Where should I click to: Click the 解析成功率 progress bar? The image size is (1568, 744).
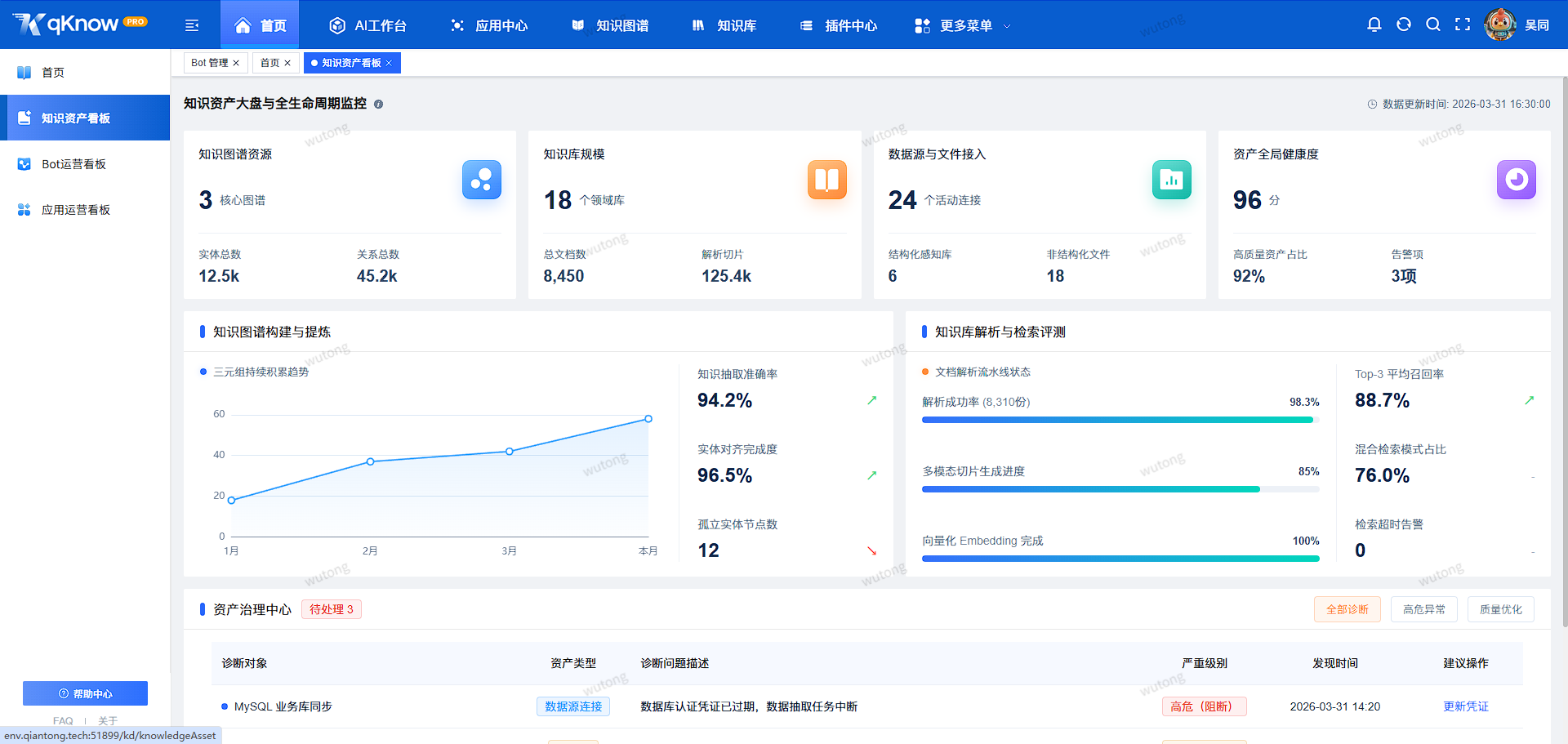[x=1120, y=420]
